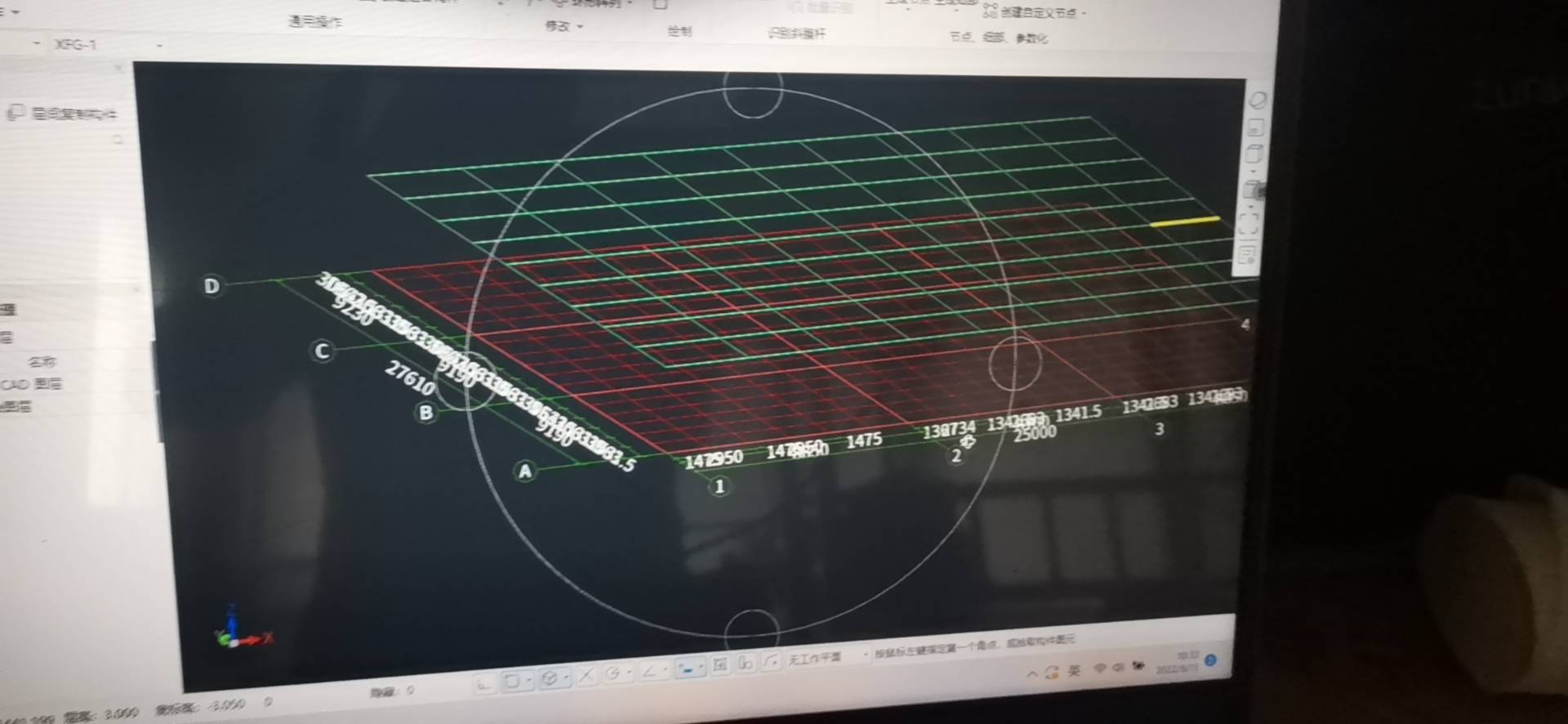
Task: Click axis number 3 in the viewport
Action: point(1159,429)
